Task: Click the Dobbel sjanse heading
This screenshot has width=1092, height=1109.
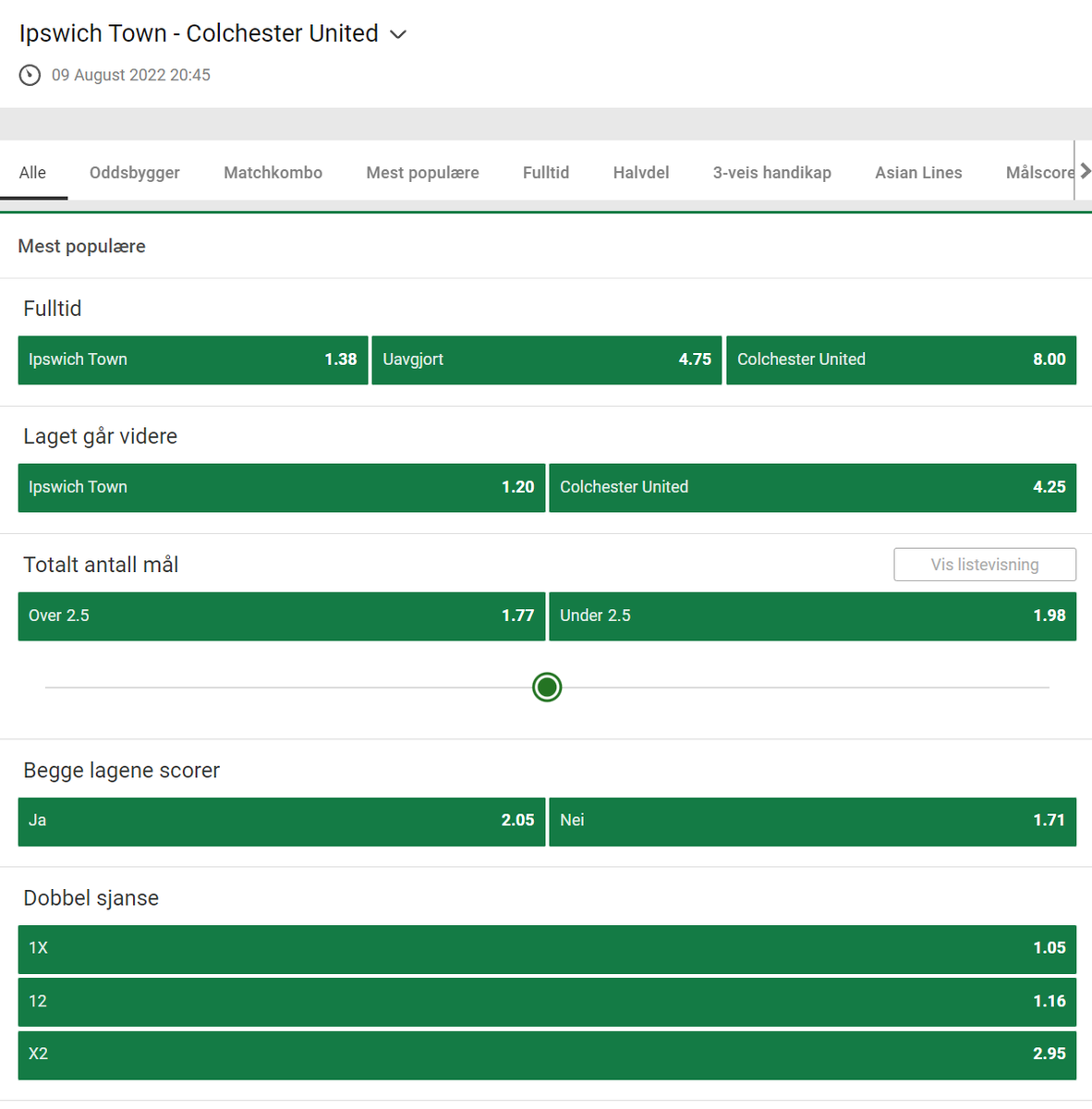Action: pos(91,898)
